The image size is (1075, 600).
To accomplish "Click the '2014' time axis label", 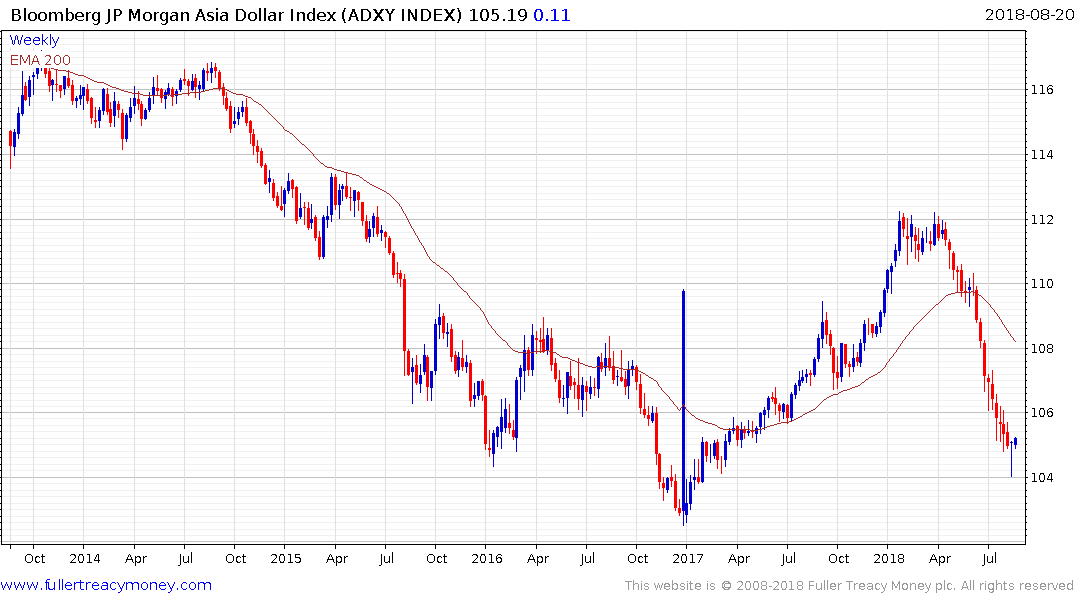I will coord(84,558).
